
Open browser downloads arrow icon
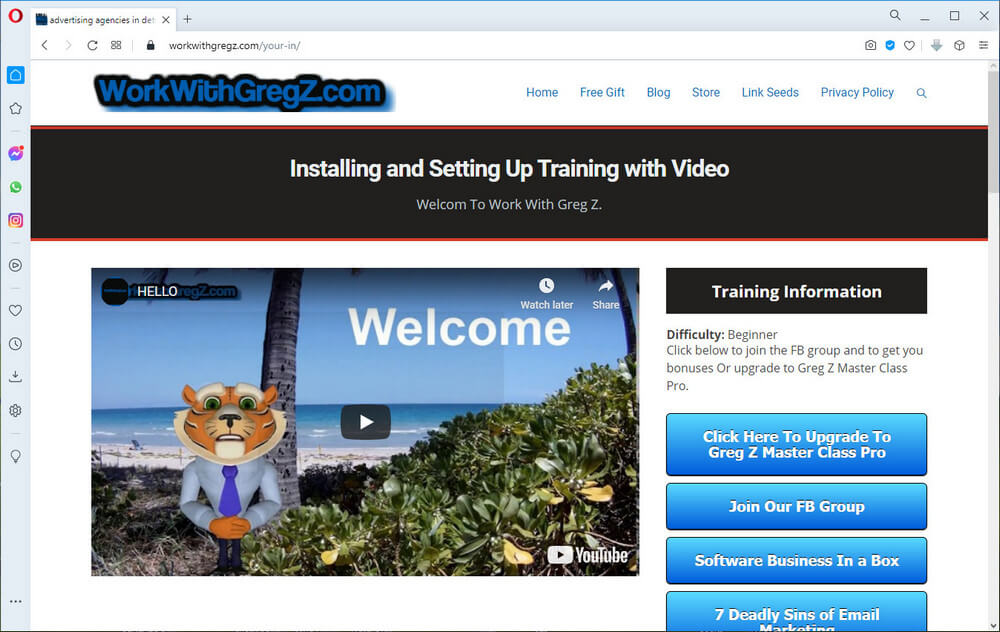coord(936,45)
